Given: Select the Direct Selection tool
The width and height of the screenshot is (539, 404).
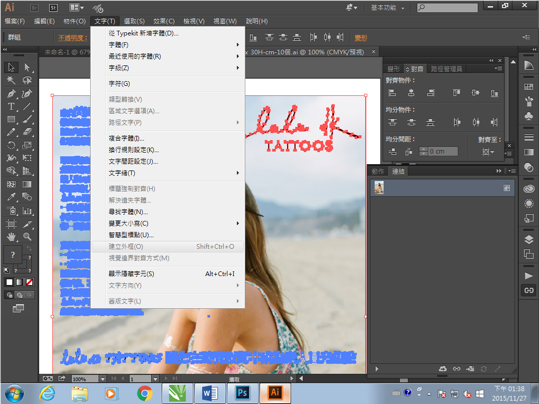Looking at the screenshot, I should coord(27,67).
